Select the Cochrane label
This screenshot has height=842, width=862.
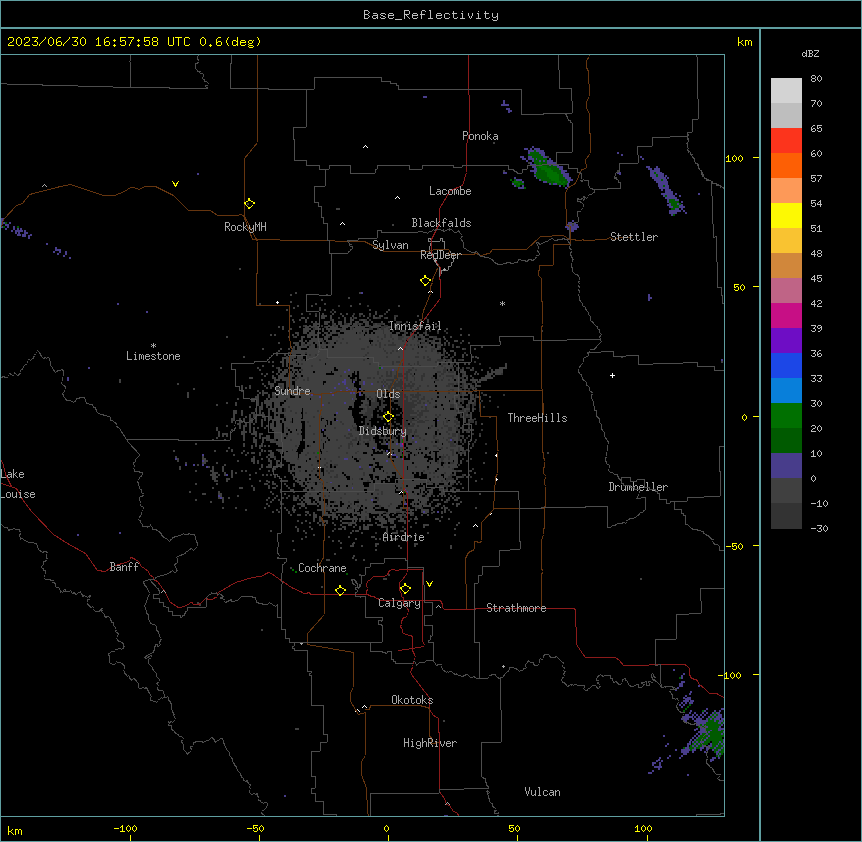322,568
